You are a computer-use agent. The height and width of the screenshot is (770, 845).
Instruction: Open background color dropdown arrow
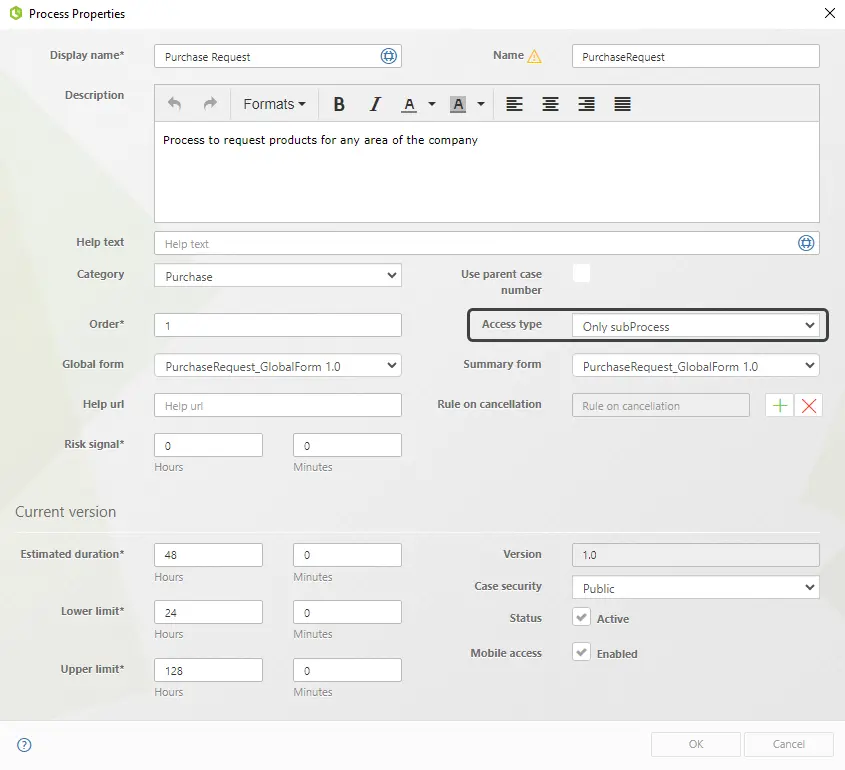click(481, 104)
